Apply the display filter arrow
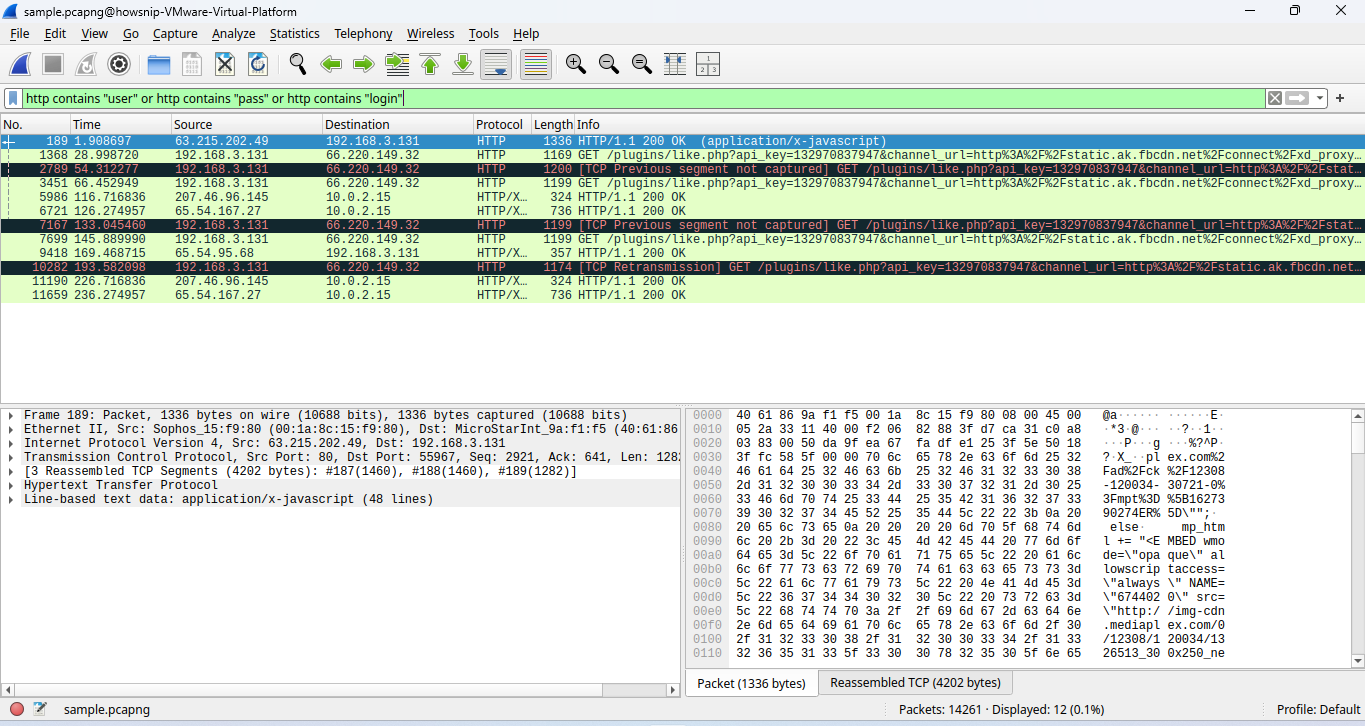Image resolution: width=1365 pixels, height=726 pixels. click(1298, 98)
